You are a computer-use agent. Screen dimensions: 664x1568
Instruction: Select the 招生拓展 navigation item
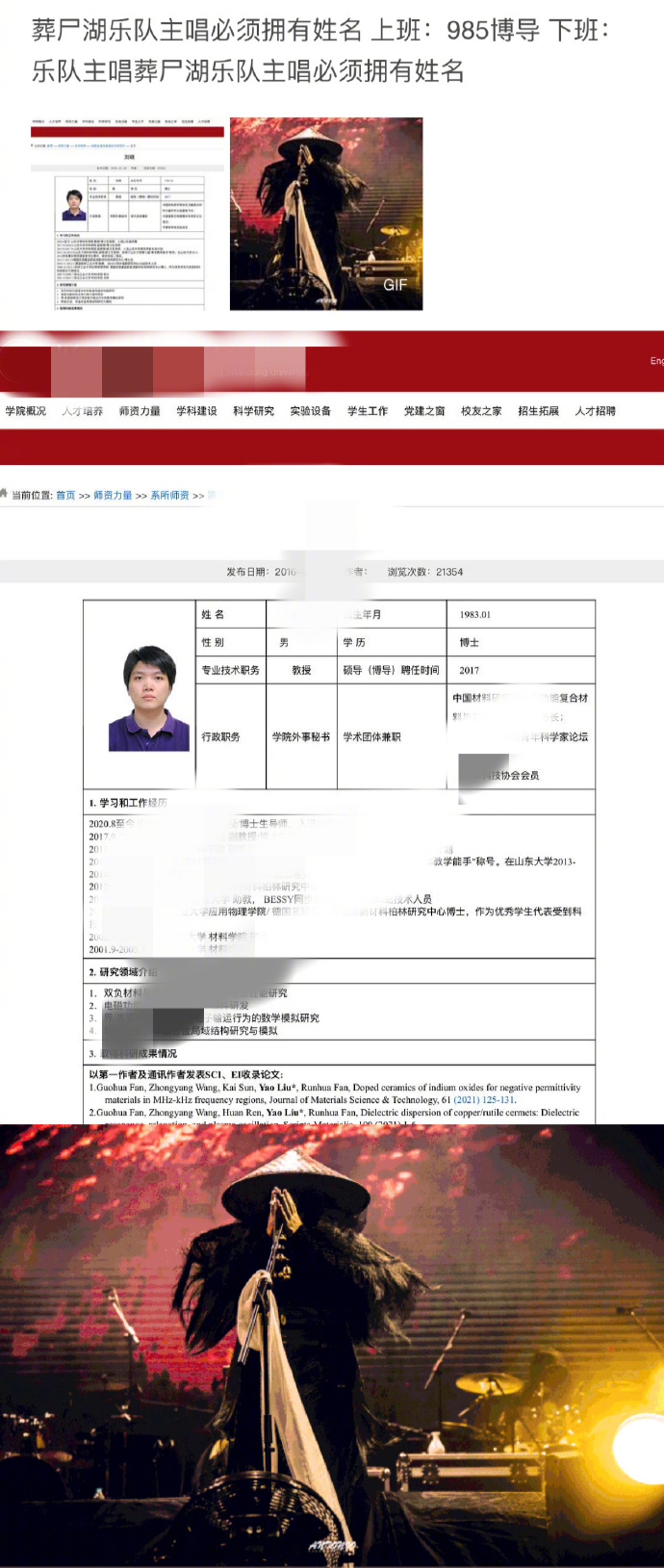tap(539, 411)
